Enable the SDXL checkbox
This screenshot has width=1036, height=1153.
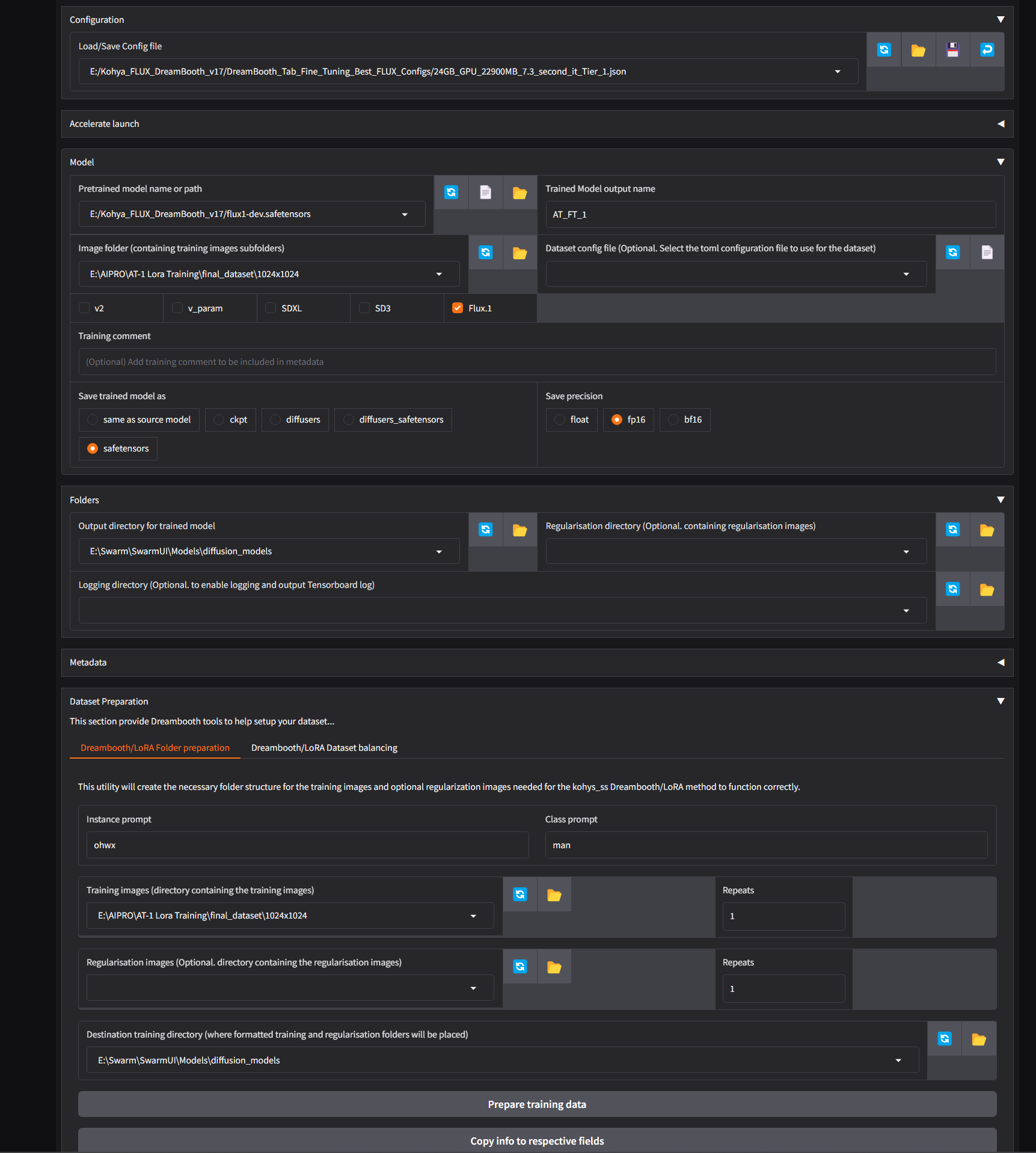270,308
